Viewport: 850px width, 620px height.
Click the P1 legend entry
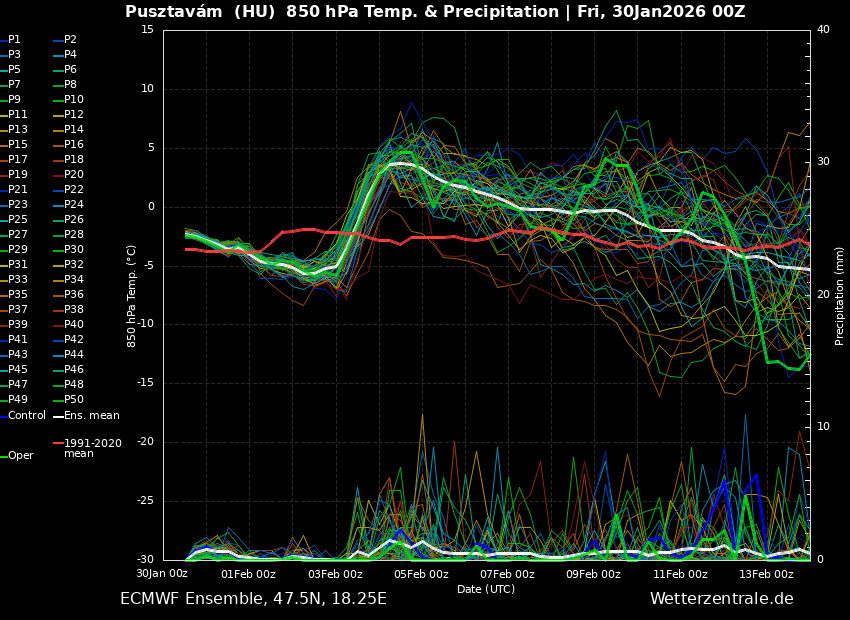pos(14,40)
